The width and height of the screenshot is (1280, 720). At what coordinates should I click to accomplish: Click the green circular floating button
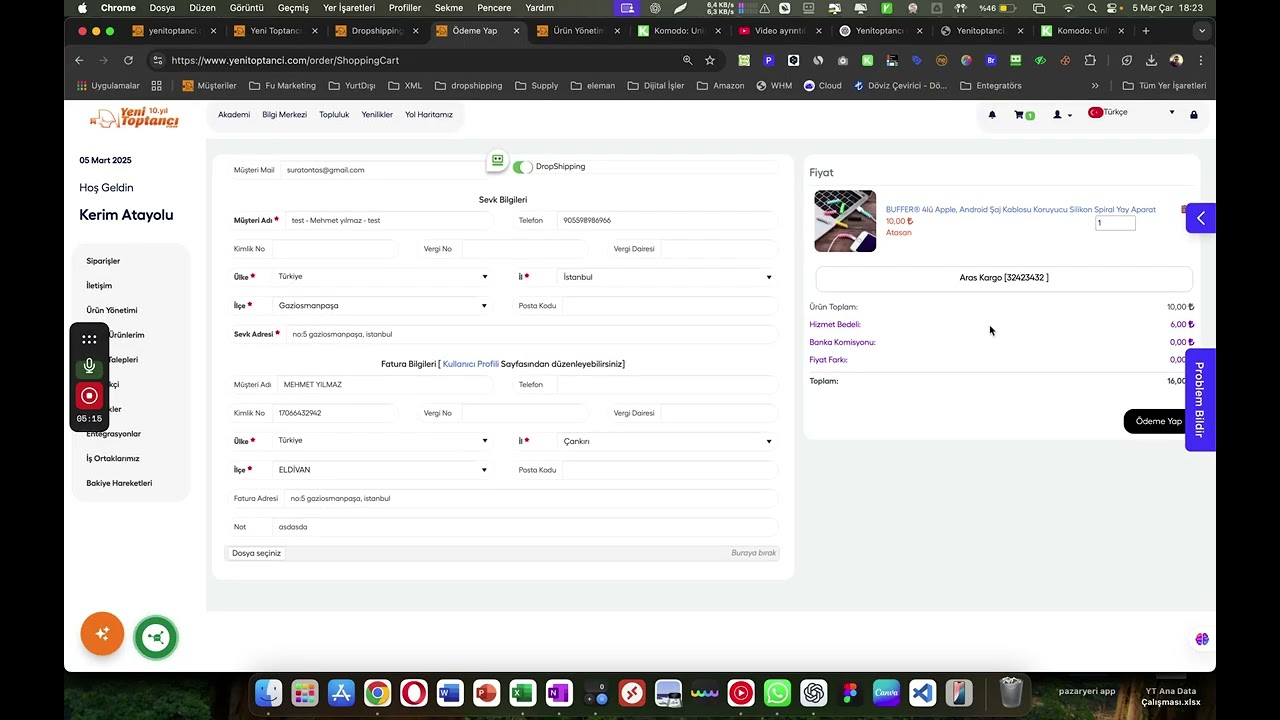pos(155,637)
